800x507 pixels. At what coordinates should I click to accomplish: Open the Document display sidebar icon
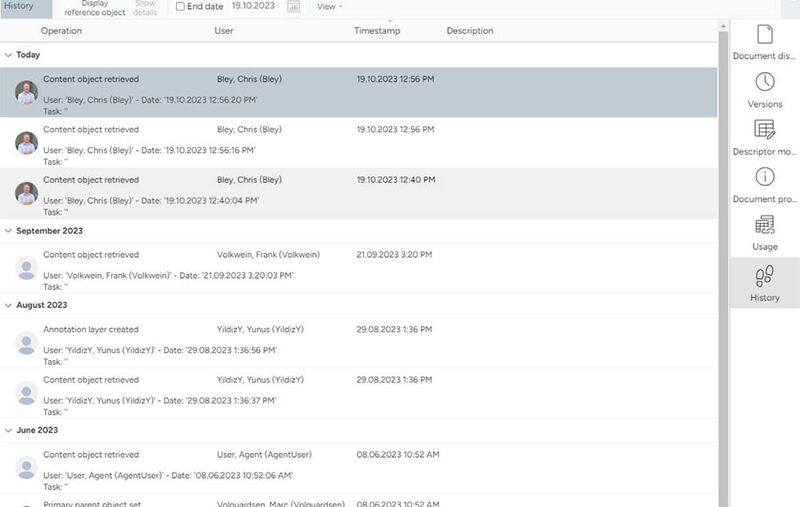click(x=764, y=35)
